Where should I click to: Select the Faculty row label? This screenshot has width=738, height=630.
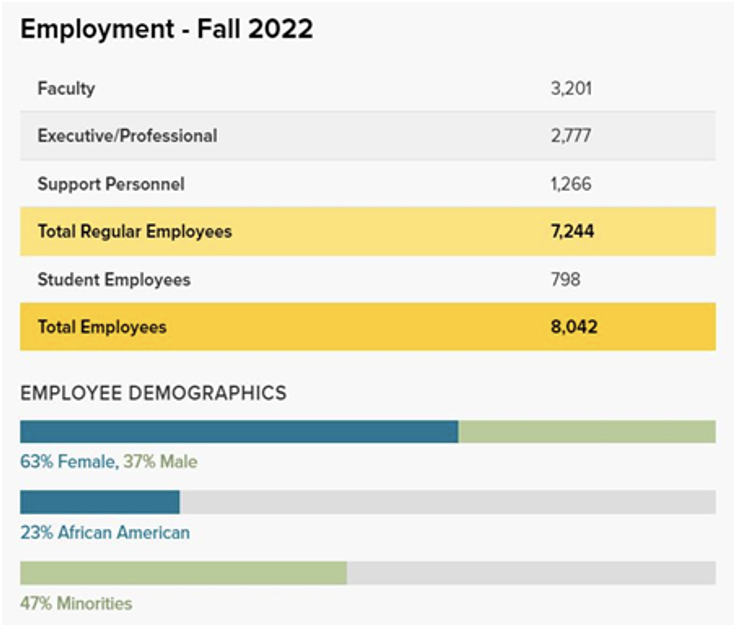click(66, 88)
